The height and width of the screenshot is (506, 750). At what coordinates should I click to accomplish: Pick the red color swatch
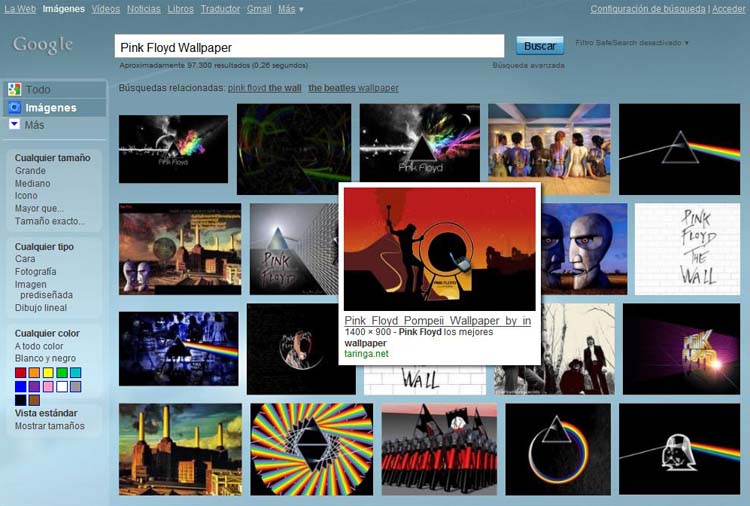point(21,373)
